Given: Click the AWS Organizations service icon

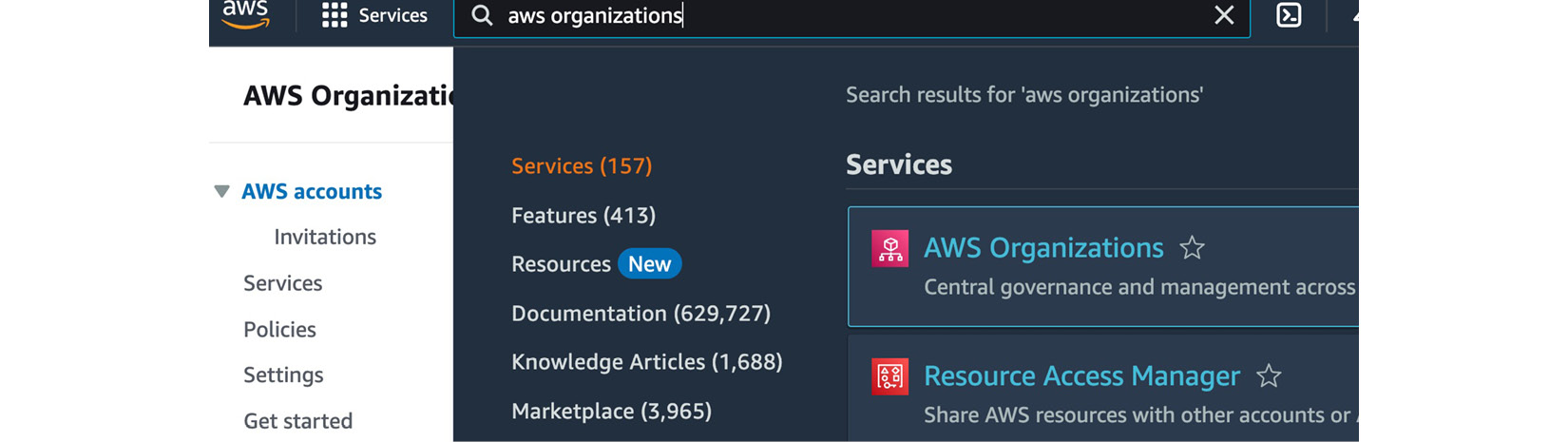Looking at the screenshot, I should pyautogui.click(x=889, y=249).
